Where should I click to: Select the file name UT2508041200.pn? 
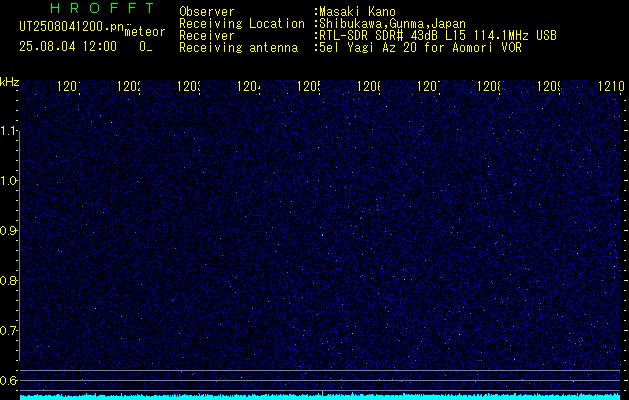coord(72,27)
